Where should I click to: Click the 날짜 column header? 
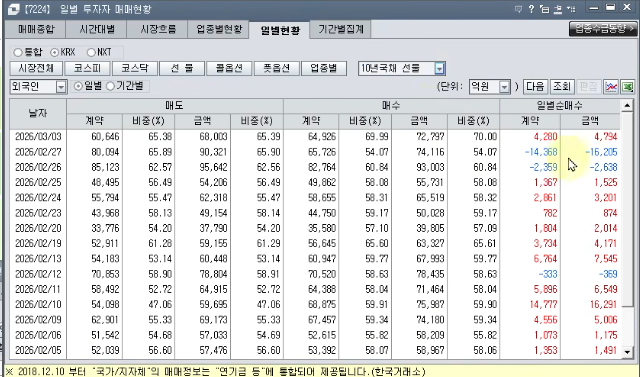click(x=38, y=113)
